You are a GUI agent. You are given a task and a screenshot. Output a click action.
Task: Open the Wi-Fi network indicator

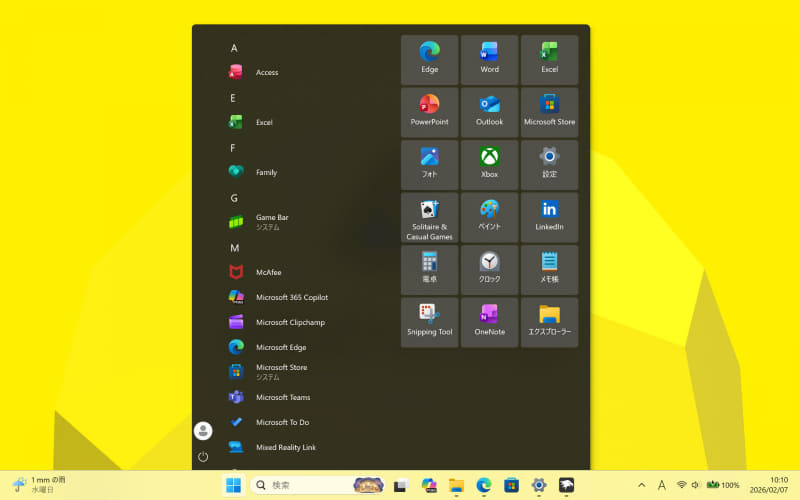coord(681,485)
